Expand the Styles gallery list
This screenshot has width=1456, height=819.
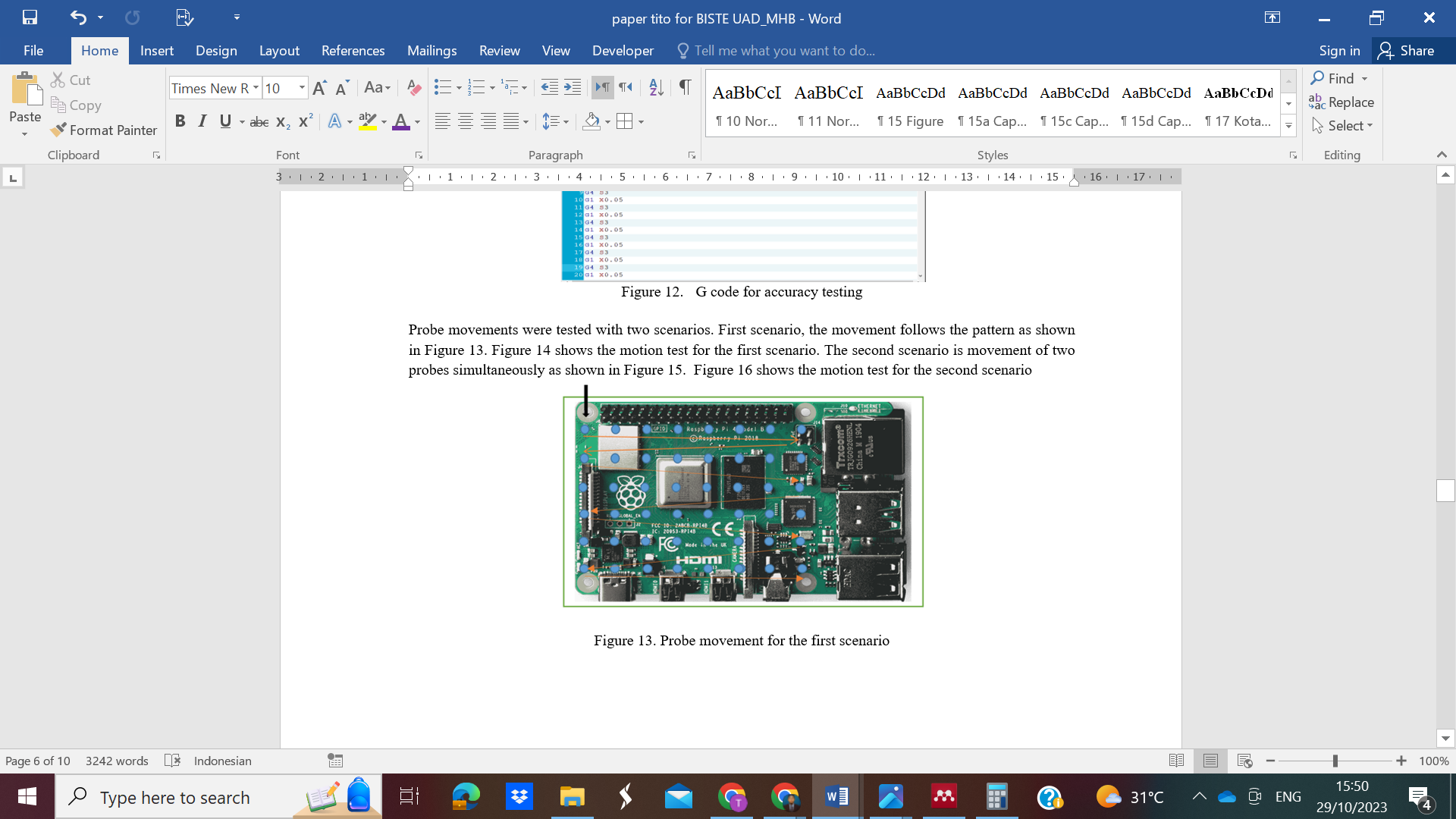click(1288, 127)
